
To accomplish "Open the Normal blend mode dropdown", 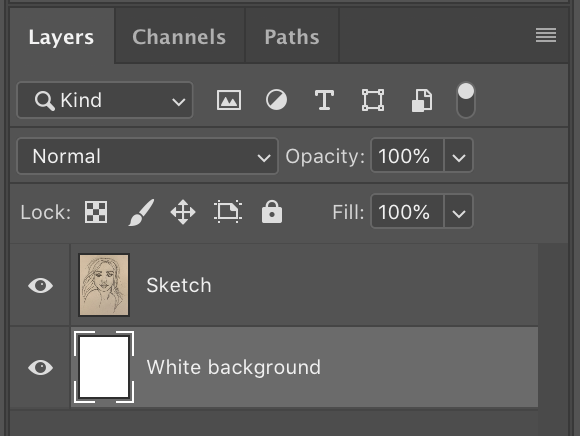I will coord(148,156).
